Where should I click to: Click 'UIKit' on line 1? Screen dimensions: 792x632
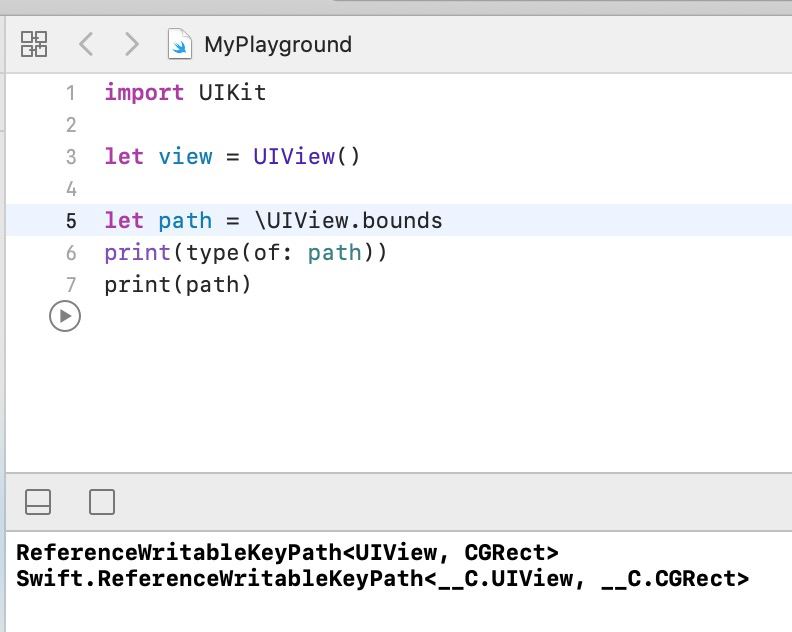(x=232, y=93)
